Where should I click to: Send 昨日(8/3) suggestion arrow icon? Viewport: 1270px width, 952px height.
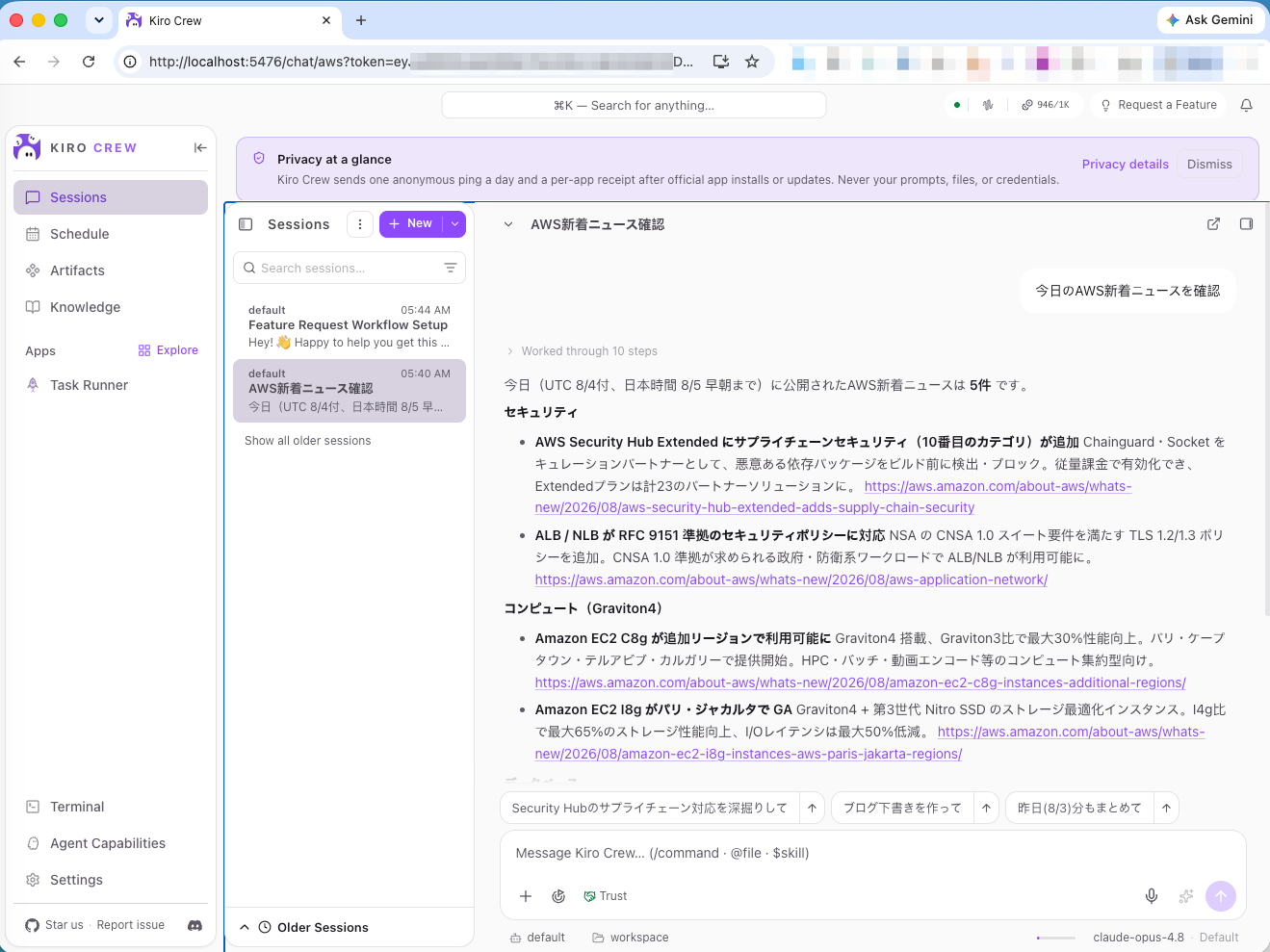1166,808
